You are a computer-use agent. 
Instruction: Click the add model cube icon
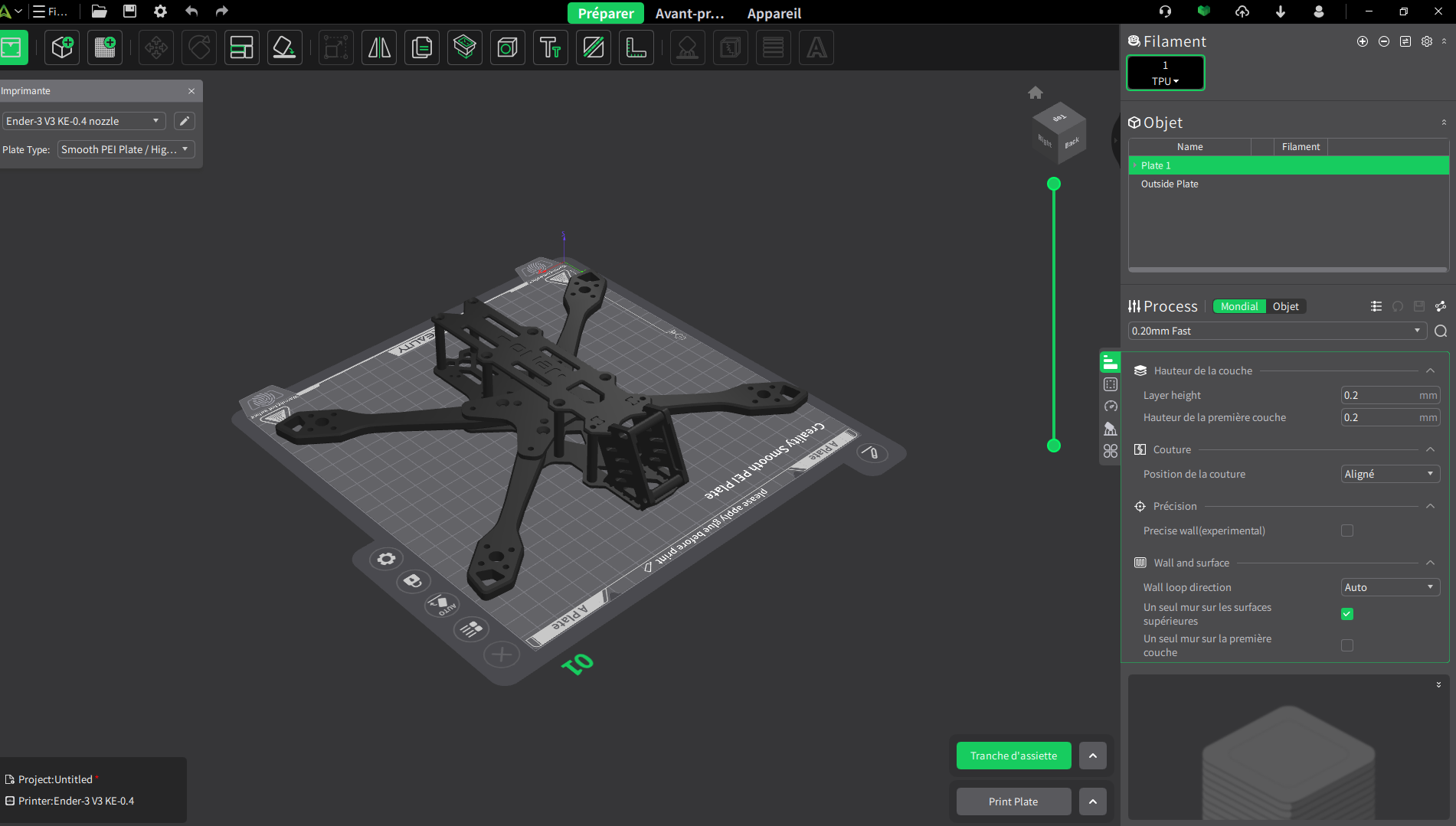pos(62,47)
